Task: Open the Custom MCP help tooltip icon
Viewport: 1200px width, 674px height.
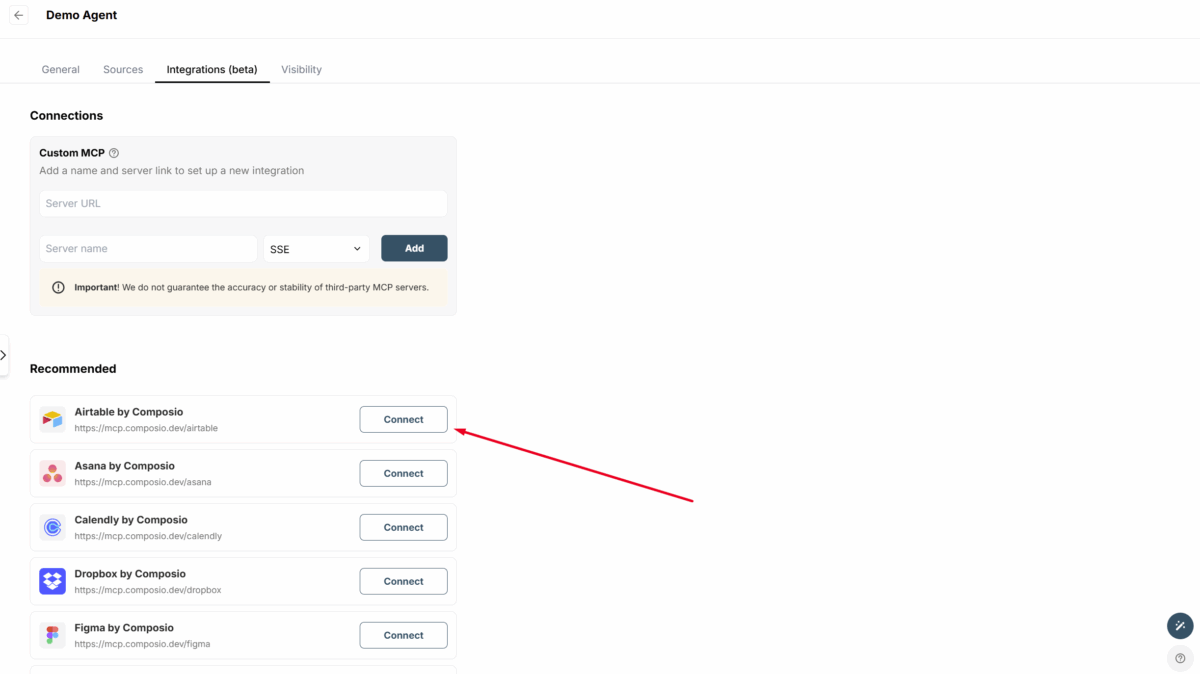Action: [113, 152]
